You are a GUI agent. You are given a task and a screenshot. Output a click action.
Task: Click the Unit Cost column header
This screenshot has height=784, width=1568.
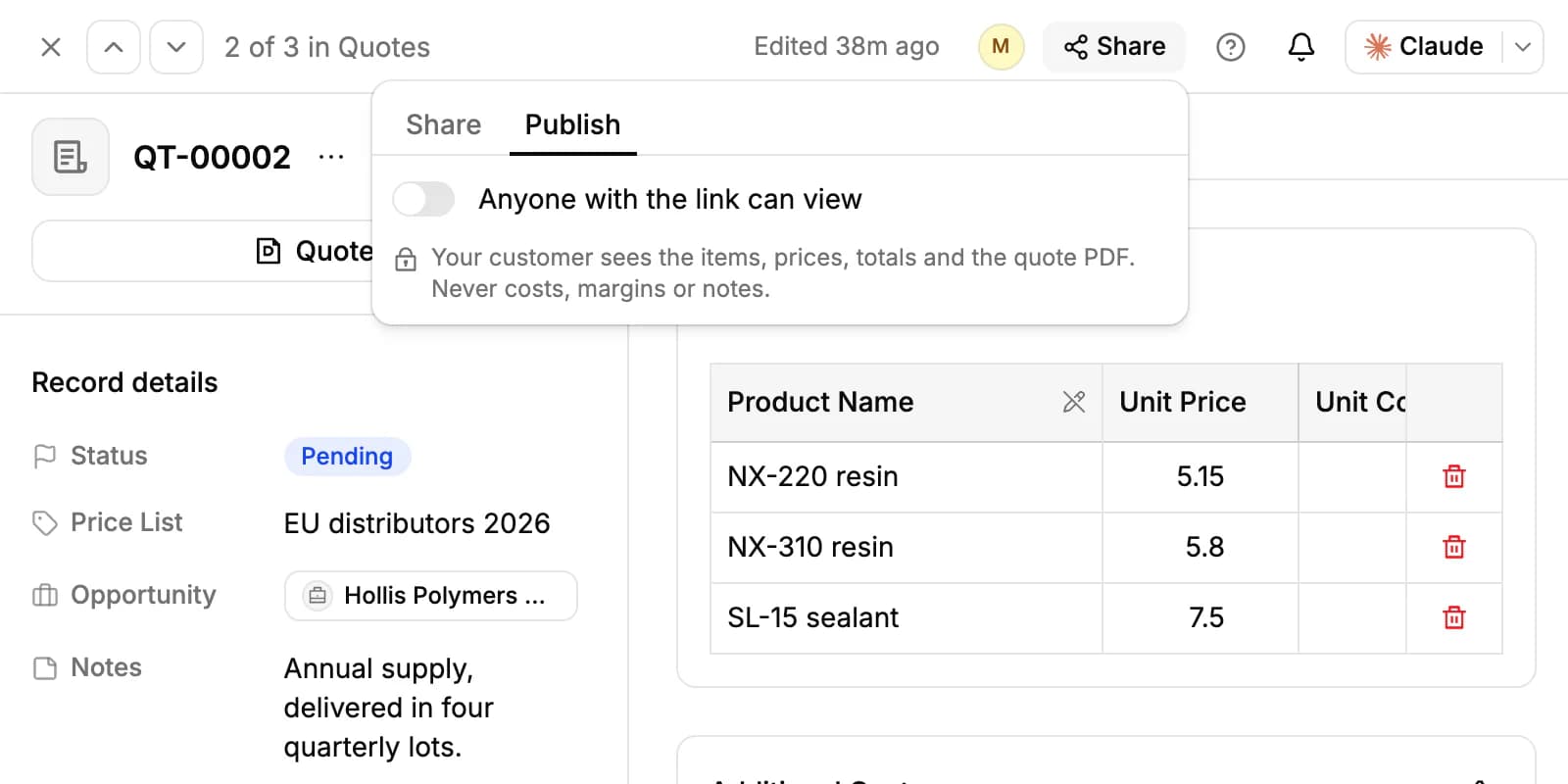tap(1352, 403)
